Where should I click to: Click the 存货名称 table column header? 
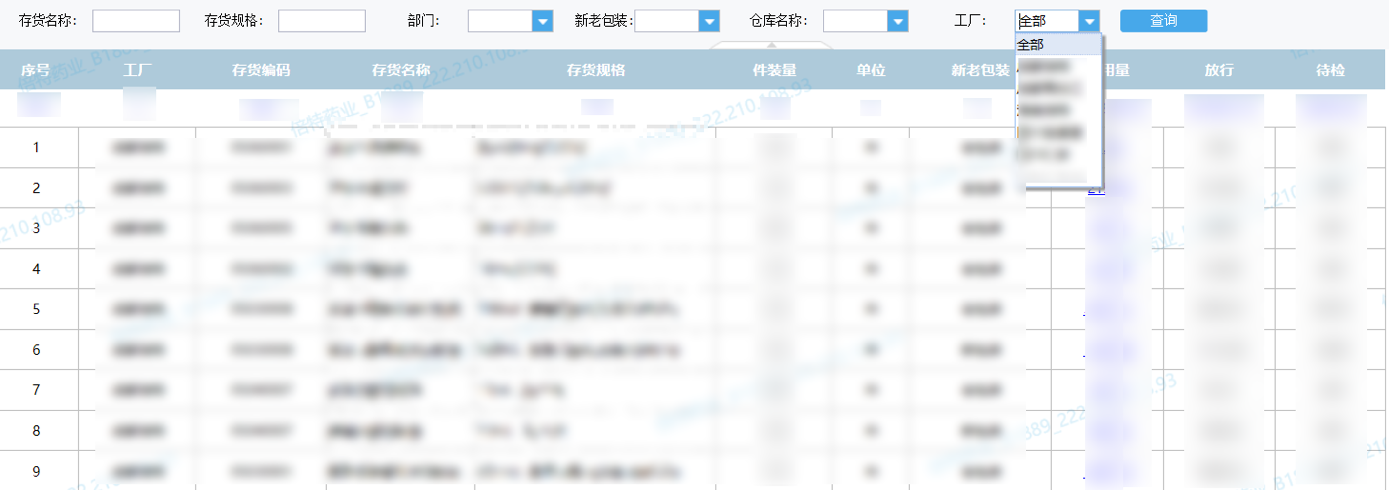point(401,71)
